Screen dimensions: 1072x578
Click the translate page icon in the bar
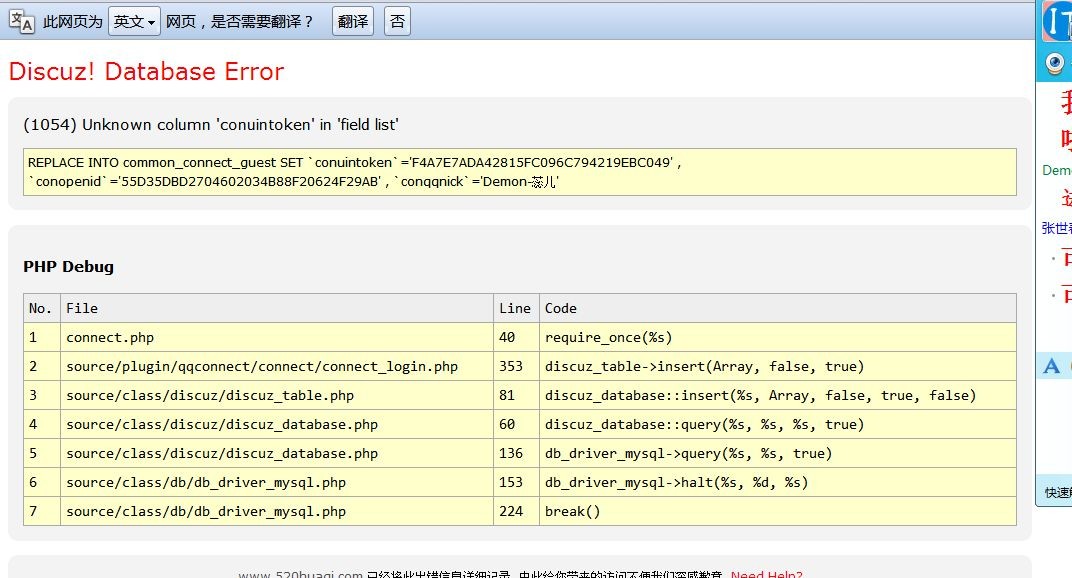point(22,21)
